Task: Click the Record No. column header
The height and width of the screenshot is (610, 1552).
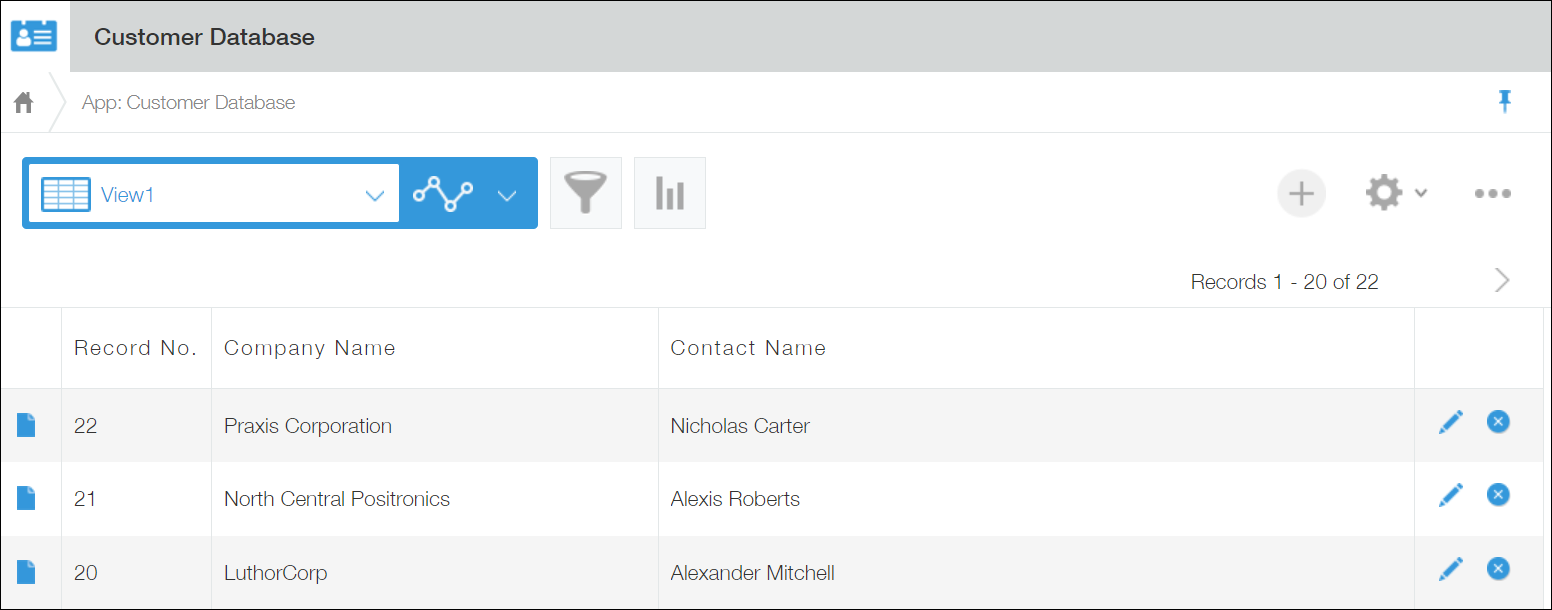Action: [x=135, y=347]
